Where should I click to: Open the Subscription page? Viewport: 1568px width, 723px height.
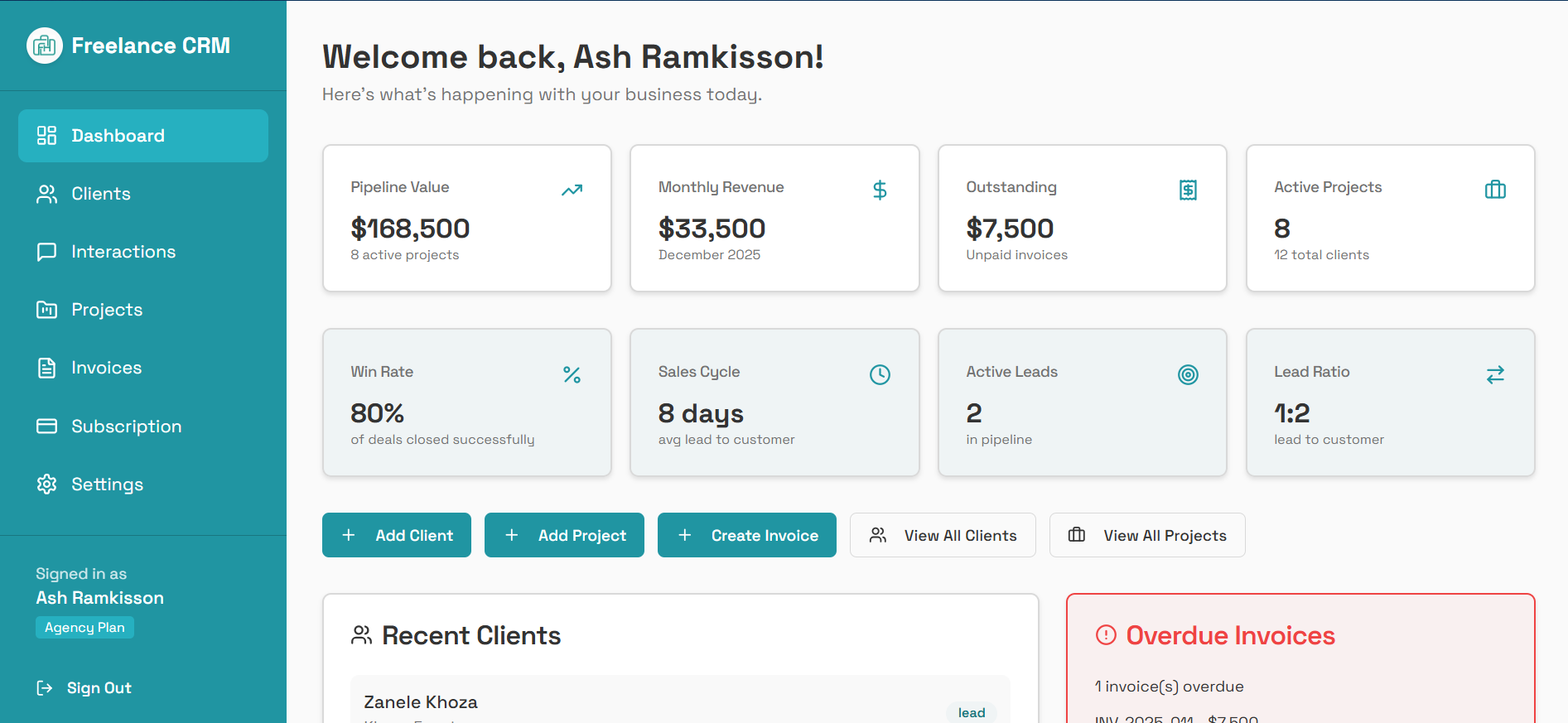click(x=143, y=427)
